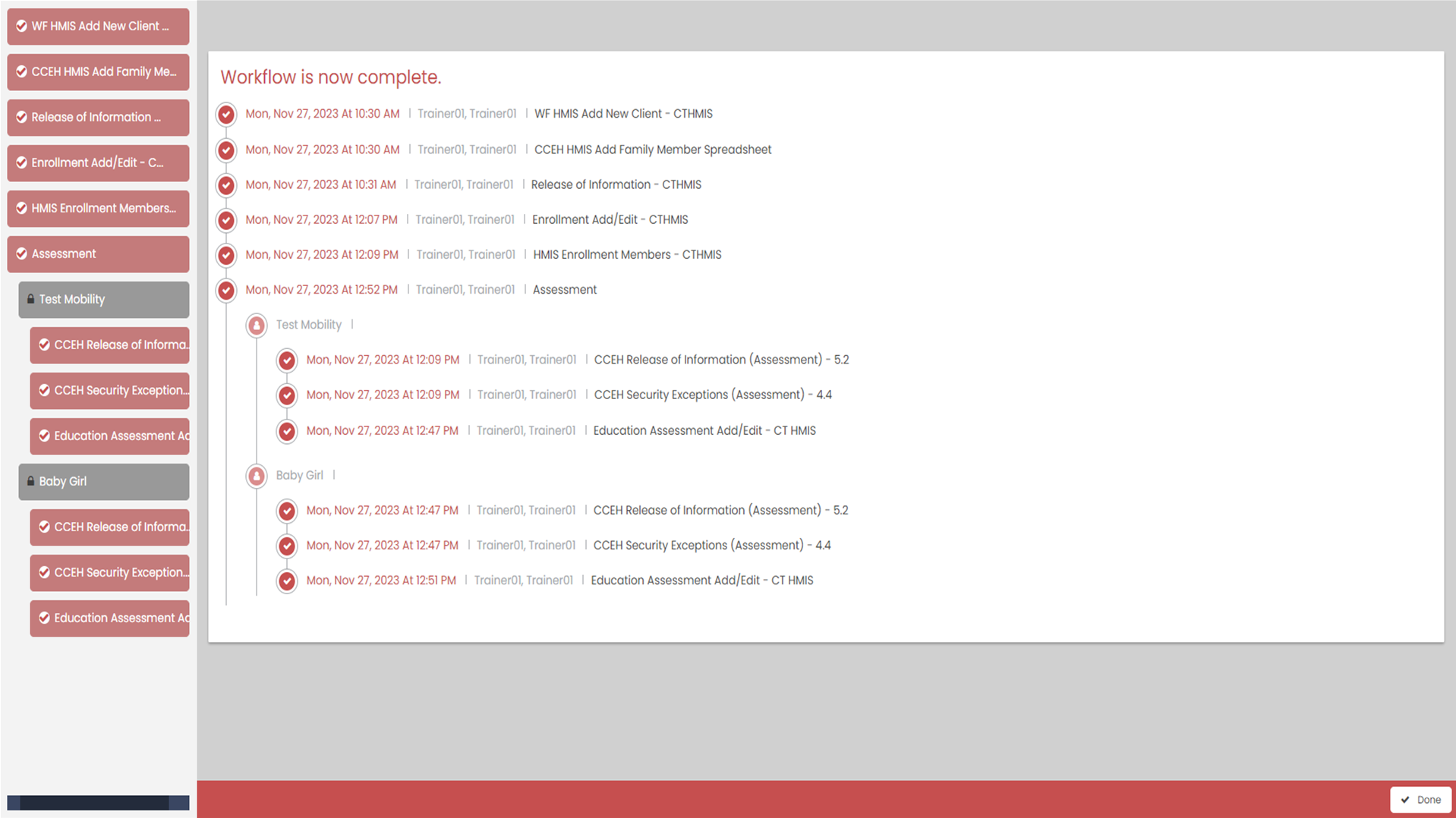Click the lock icon on Test Mobility sidebar item

[x=30, y=299]
